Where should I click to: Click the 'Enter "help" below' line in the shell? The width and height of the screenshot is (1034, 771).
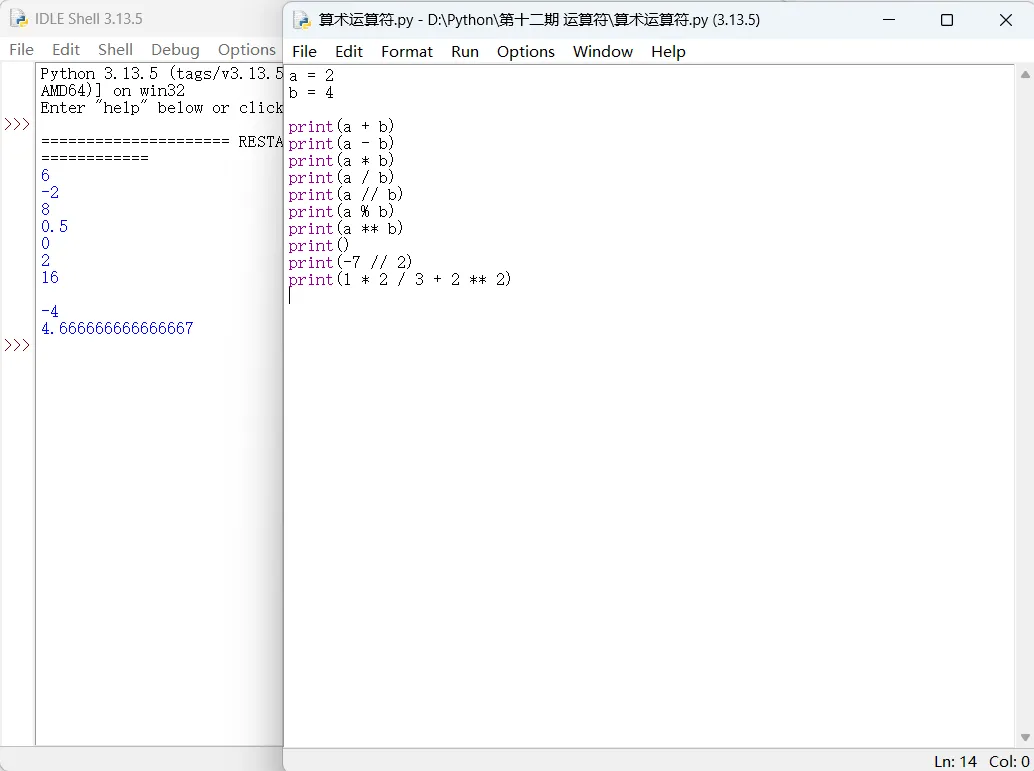pyautogui.click(x=162, y=108)
